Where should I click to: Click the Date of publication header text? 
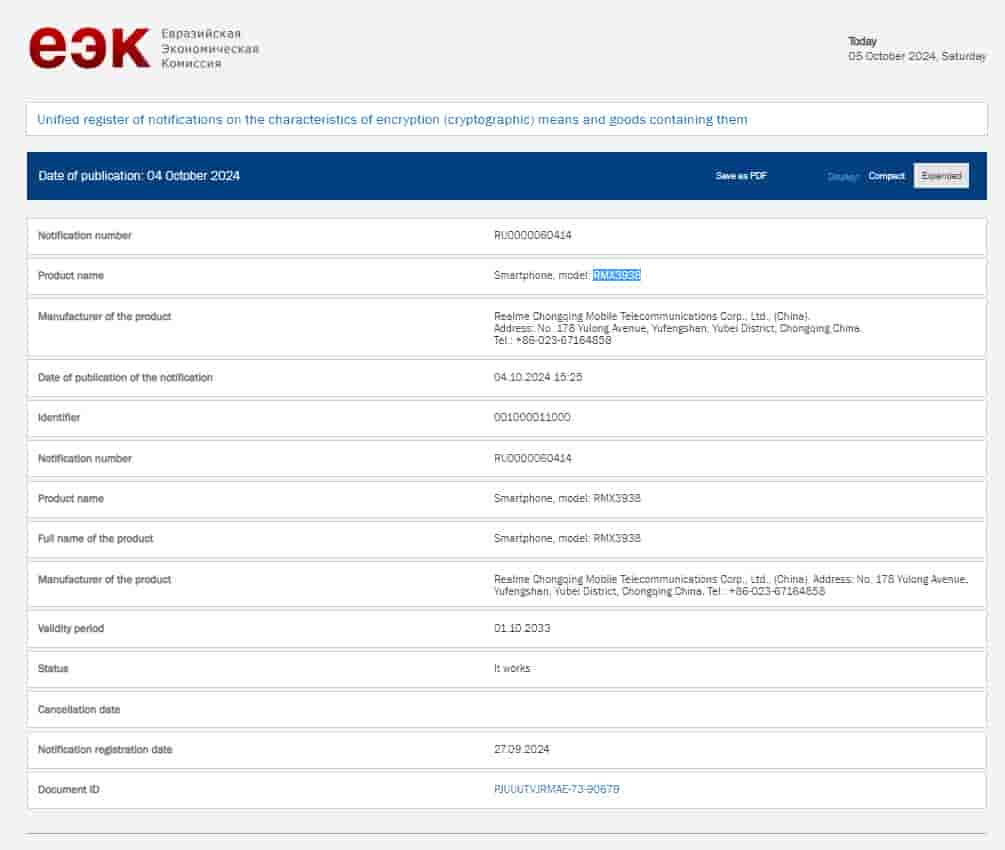[139, 176]
